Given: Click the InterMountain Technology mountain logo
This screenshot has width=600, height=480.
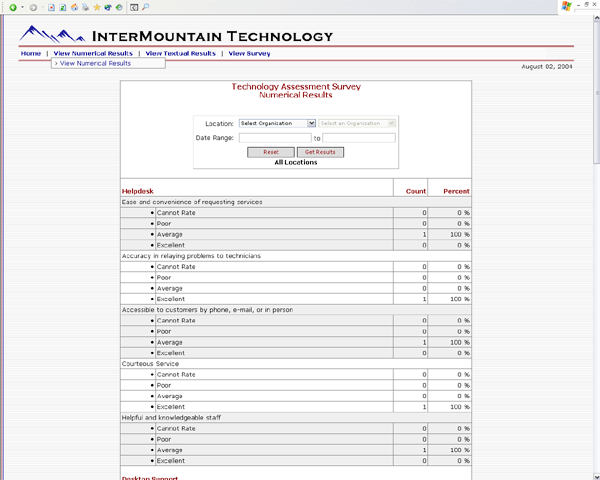Looking at the screenshot, I should coord(52,34).
